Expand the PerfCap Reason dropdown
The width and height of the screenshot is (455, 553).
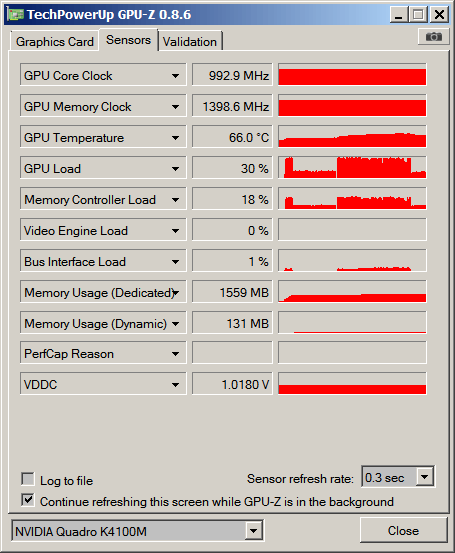click(175, 354)
